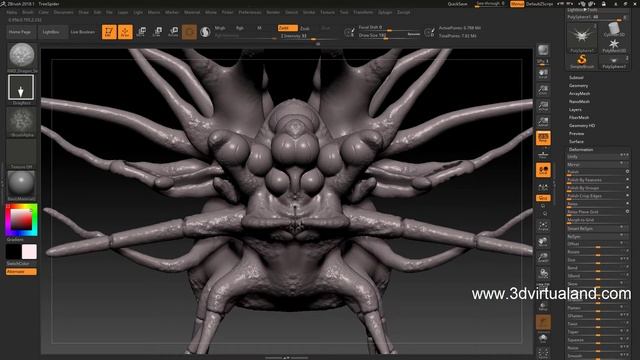Image resolution: width=640 pixels, height=360 pixels.
Task: Enable Zsub mode
Action: click(304, 28)
